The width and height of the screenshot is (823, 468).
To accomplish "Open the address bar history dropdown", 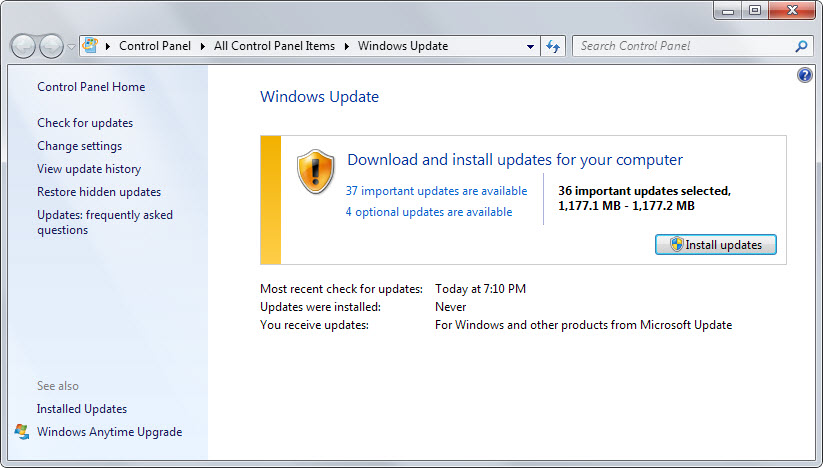I will pyautogui.click(x=530, y=47).
